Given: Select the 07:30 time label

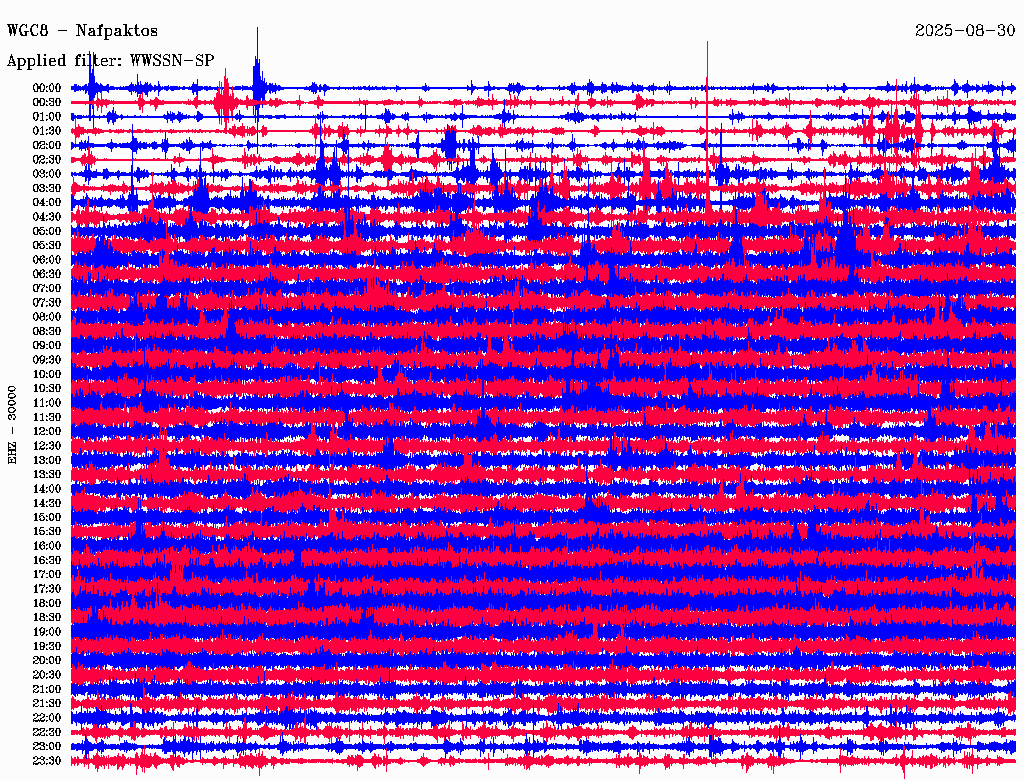Looking at the screenshot, I should point(47,302).
